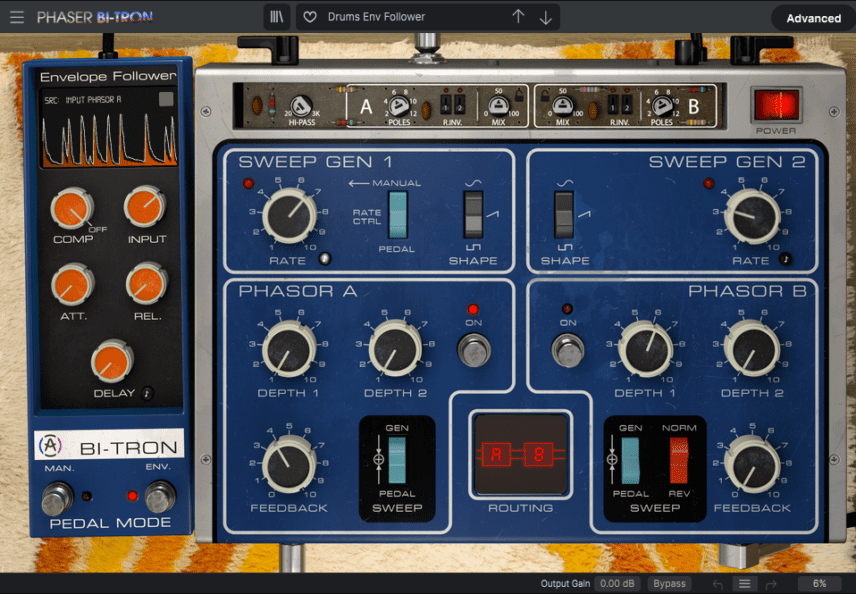
Task: Click the Phasor A FEEDBACK knob
Action: (289, 464)
